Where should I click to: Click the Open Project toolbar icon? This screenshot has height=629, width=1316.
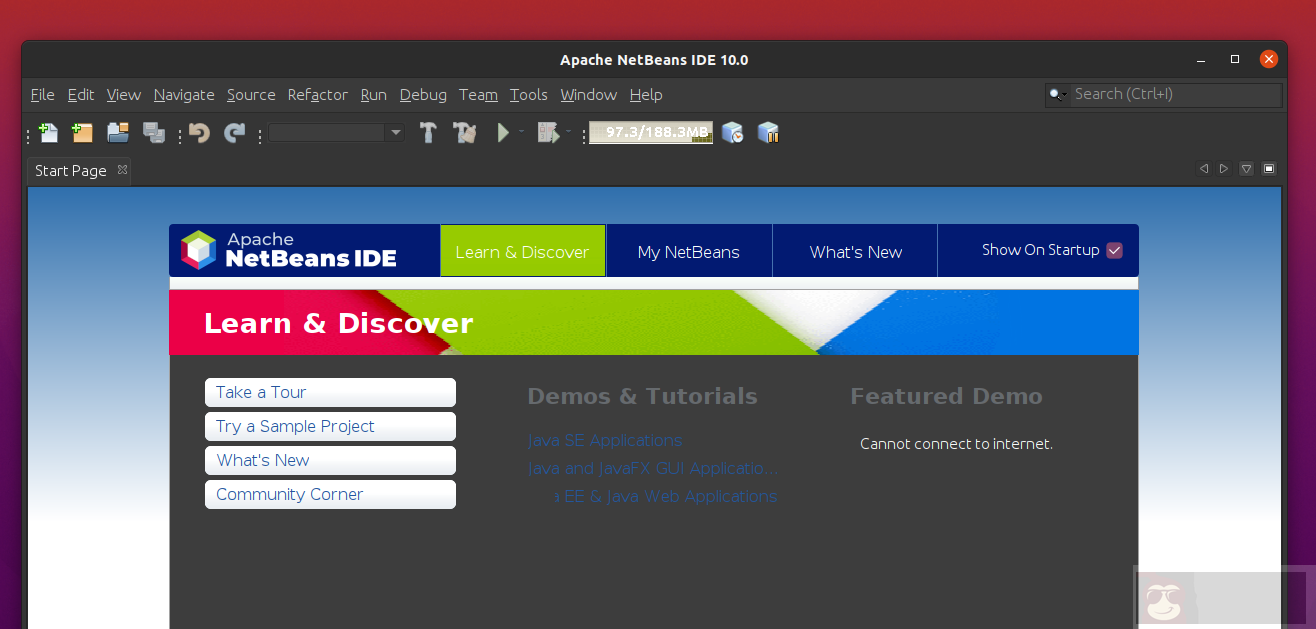(x=118, y=132)
